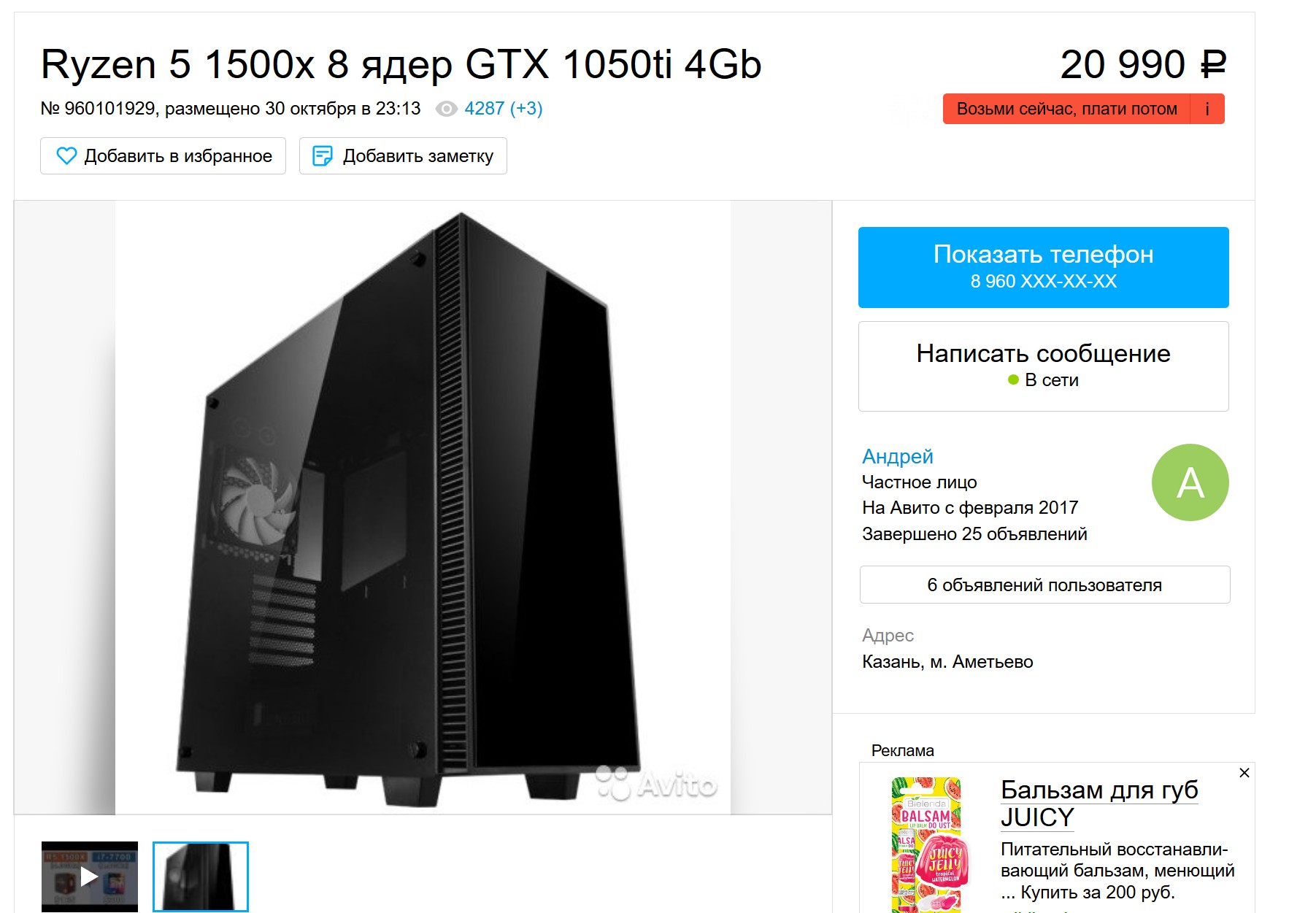
Task: Click the note icon beside Добавить заметку
Action: [322, 155]
